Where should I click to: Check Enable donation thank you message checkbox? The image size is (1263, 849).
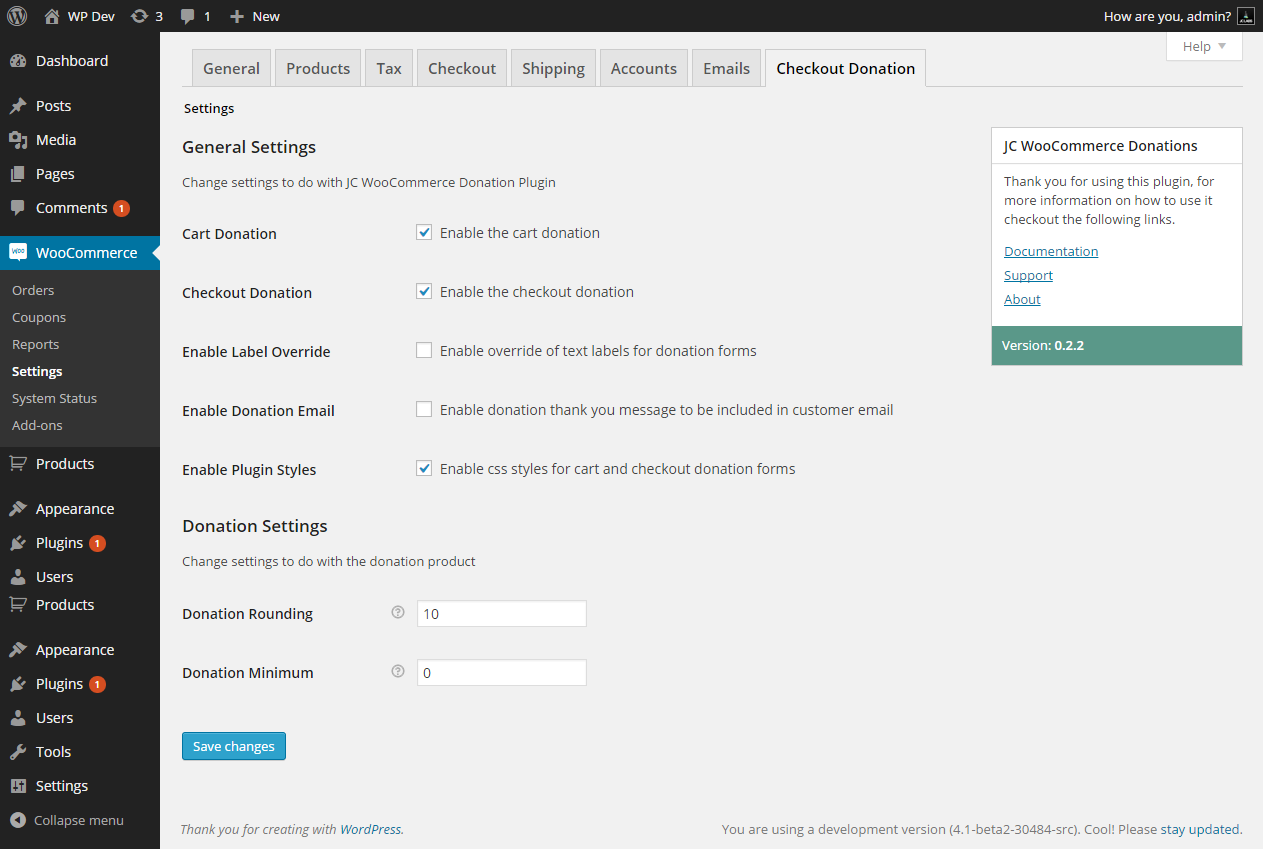[424, 410]
